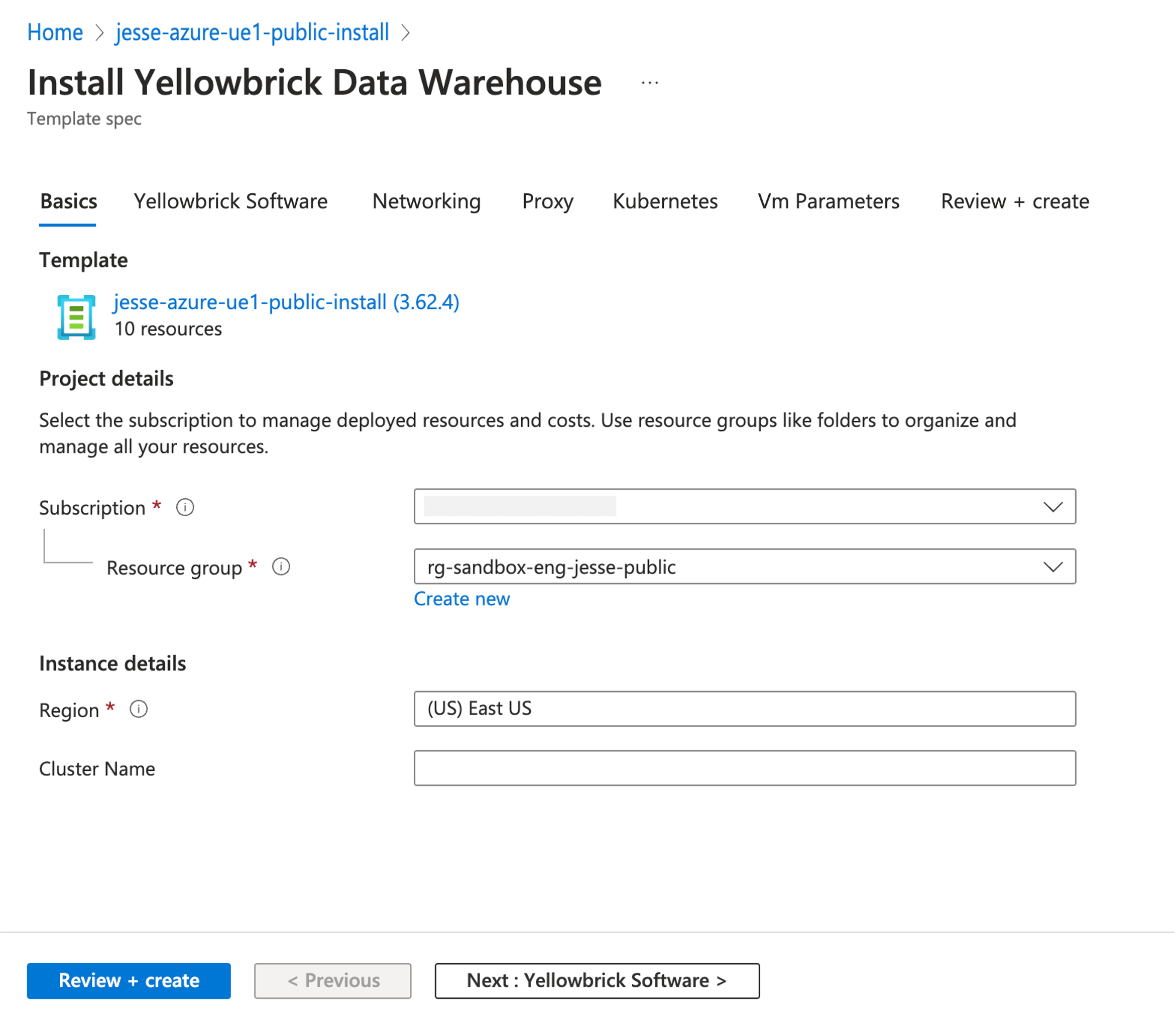Switch to the Networking tab
The width and height of the screenshot is (1176, 1022).
coord(426,202)
